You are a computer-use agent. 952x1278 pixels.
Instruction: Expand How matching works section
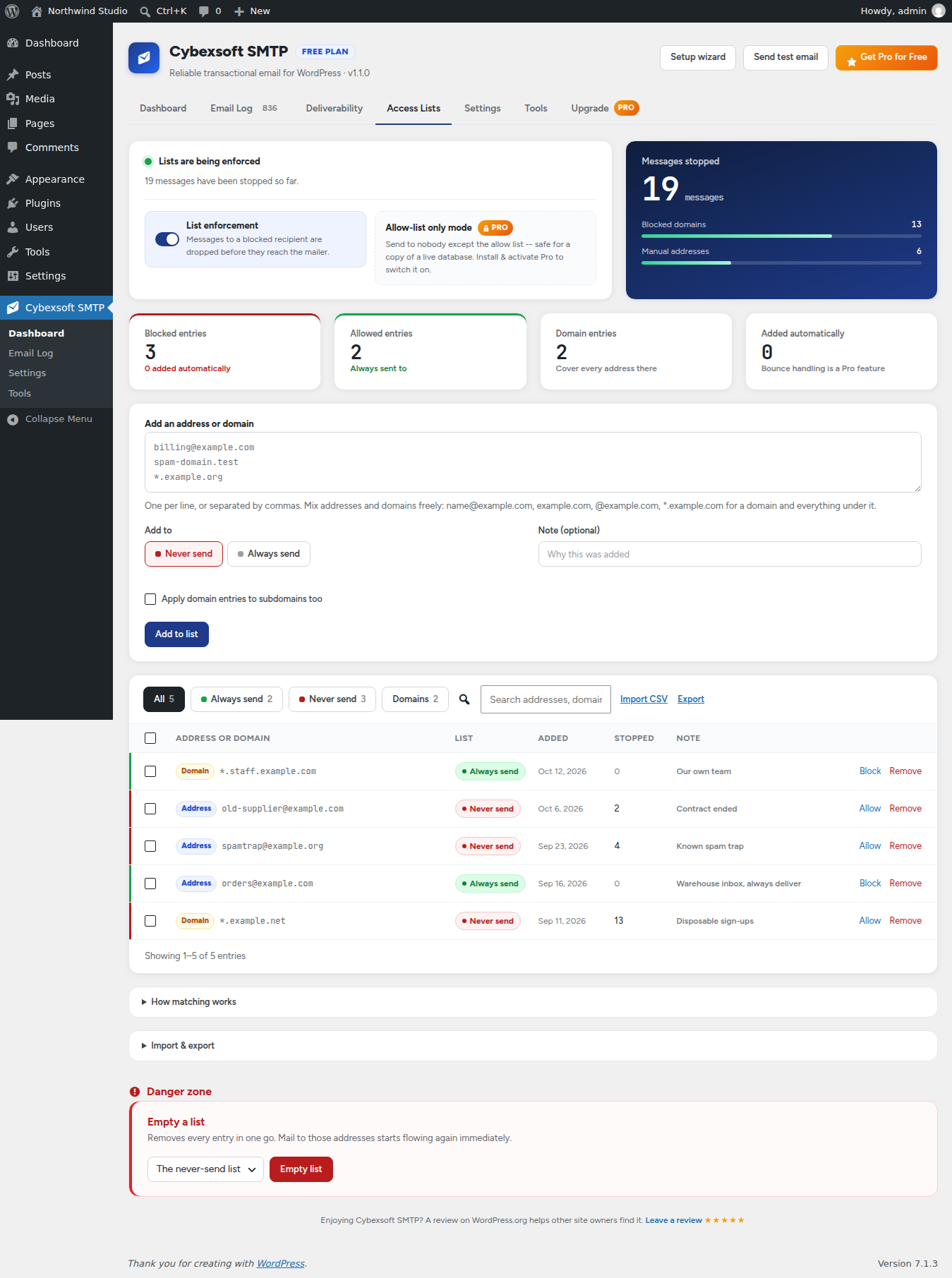(533, 1002)
